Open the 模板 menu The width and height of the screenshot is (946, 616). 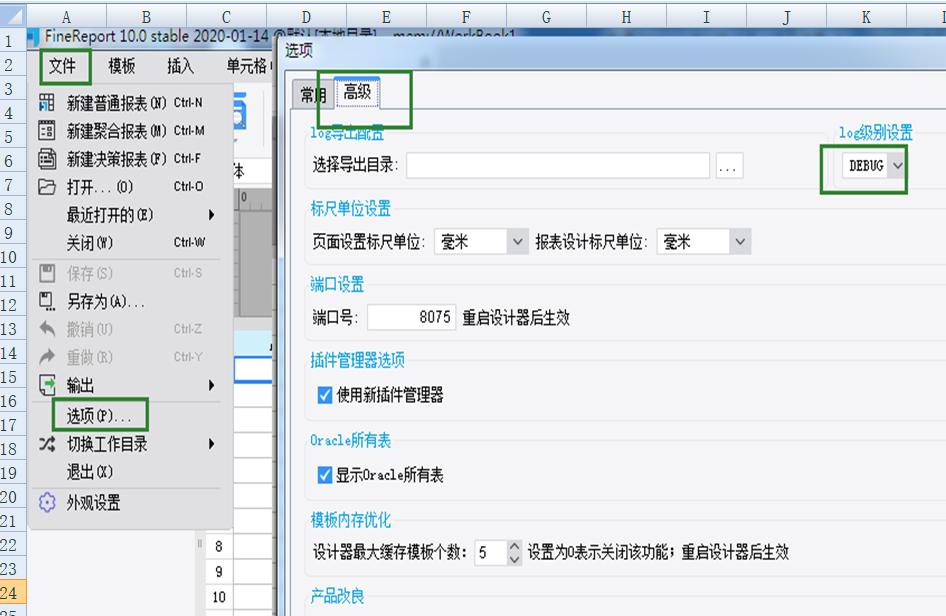[121, 66]
